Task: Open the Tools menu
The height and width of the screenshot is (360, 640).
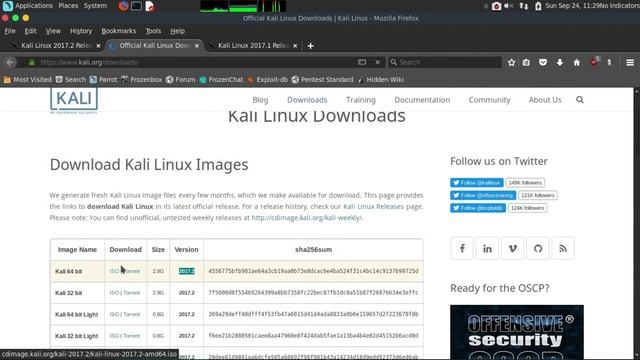Action: click(153, 31)
